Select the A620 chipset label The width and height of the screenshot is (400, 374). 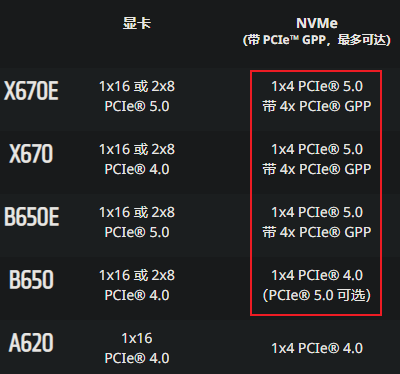(31, 343)
